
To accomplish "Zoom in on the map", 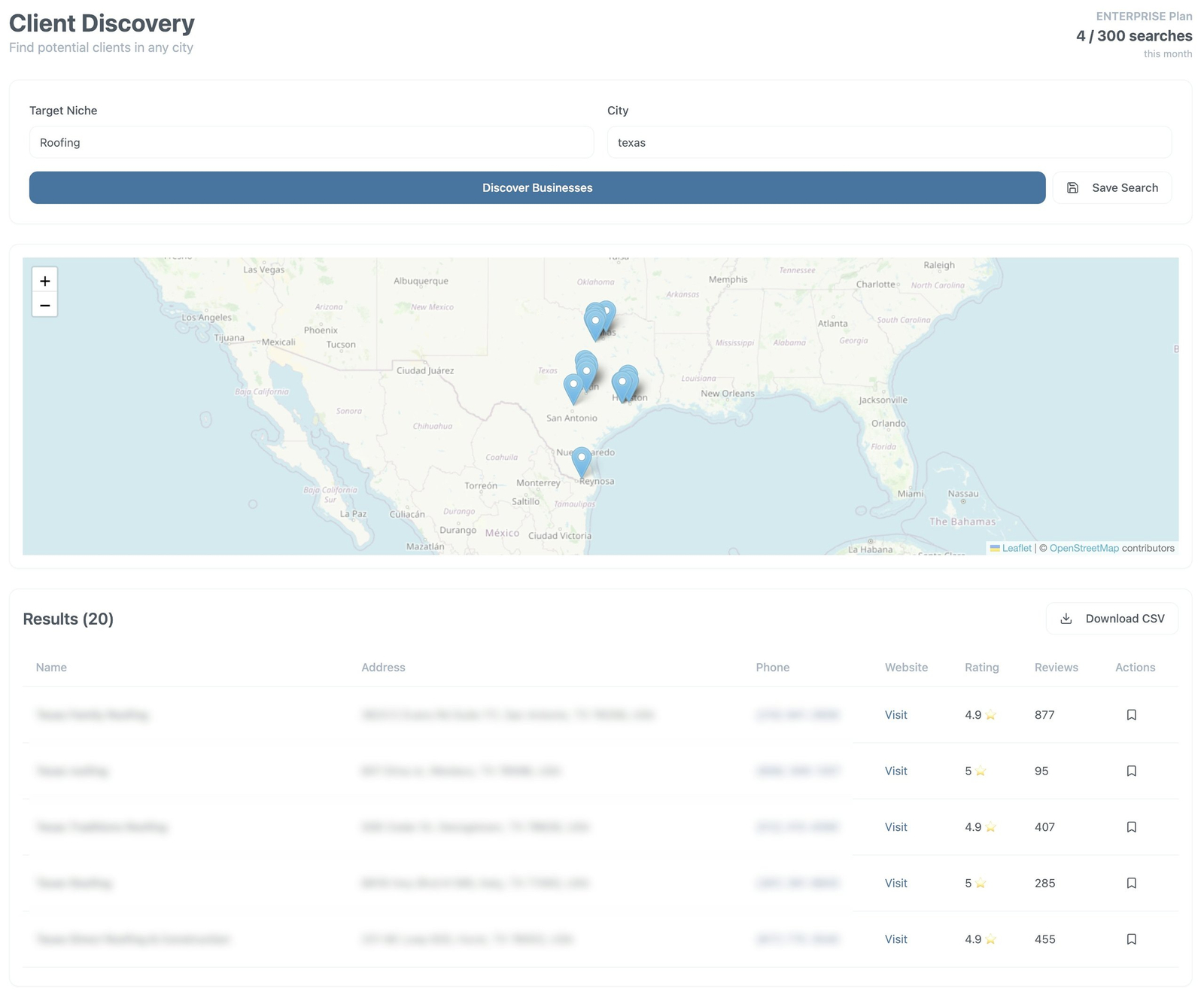I will pyautogui.click(x=45, y=281).
